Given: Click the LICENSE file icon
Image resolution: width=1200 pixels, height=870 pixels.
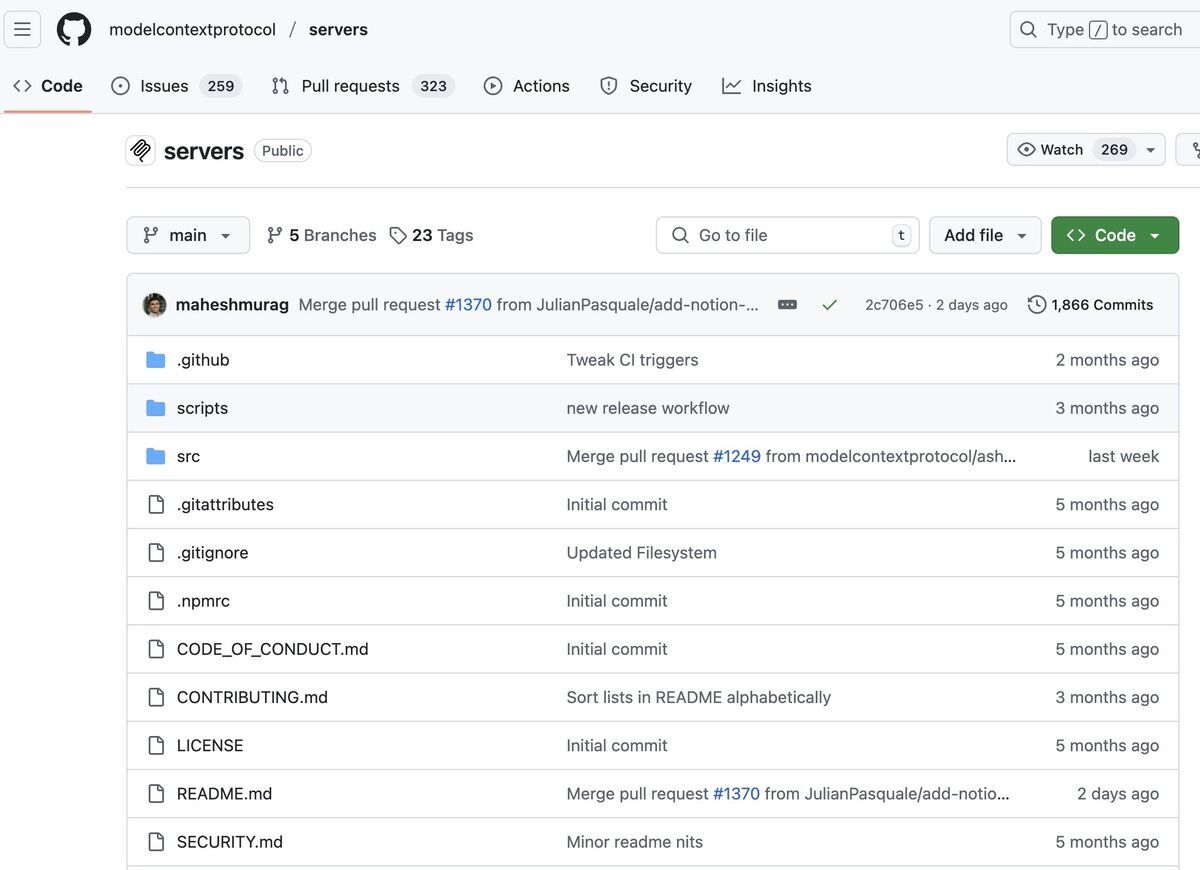Looking at the screenshot, I should pos(156,745).
